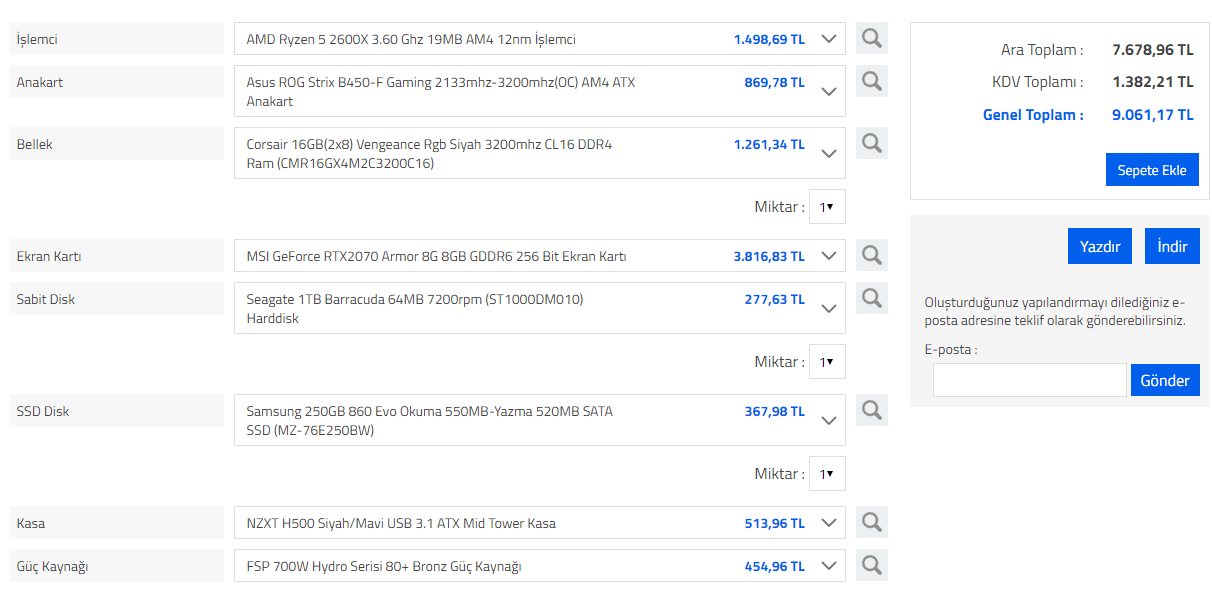Click the 277,63 TL hard disk price
Image resolution: width=1212 pixels, height=591 pixels.
774,299
